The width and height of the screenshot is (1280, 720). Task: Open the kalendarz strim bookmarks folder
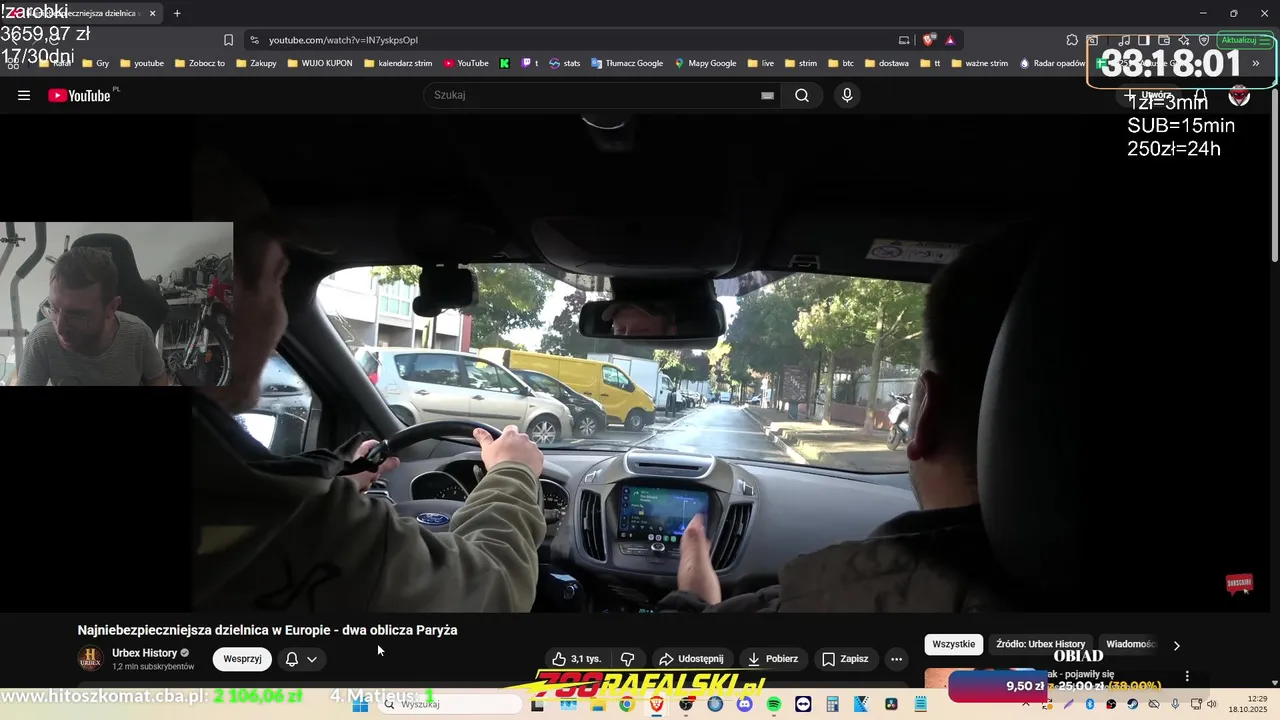pos(398,63)
